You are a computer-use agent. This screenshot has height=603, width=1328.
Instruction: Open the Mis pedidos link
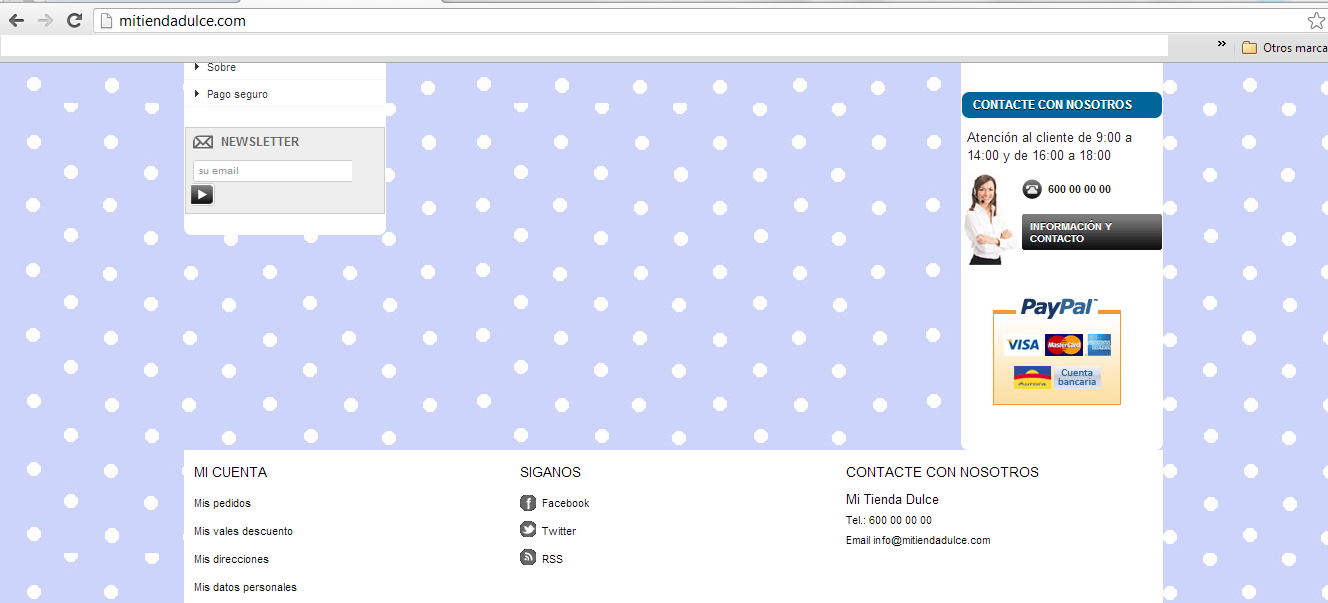[x=222, y=503]
